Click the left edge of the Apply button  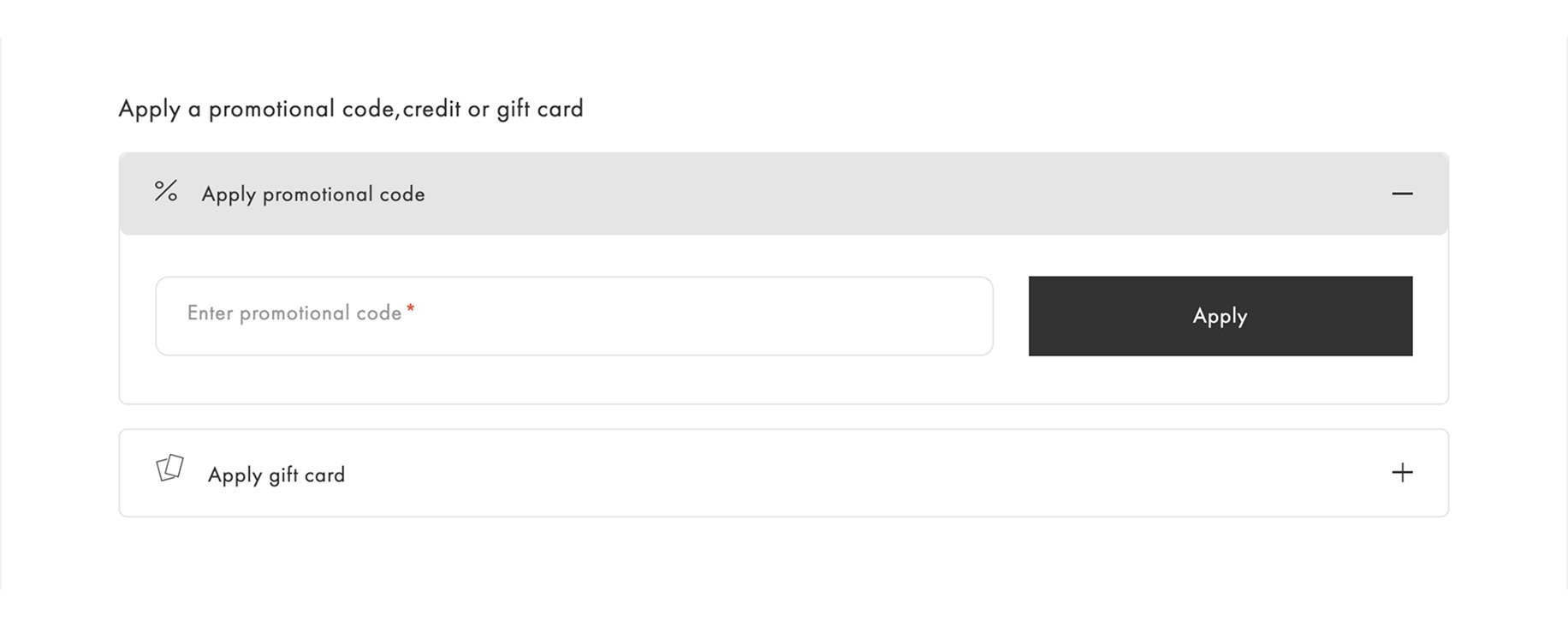pos(1041,316)
